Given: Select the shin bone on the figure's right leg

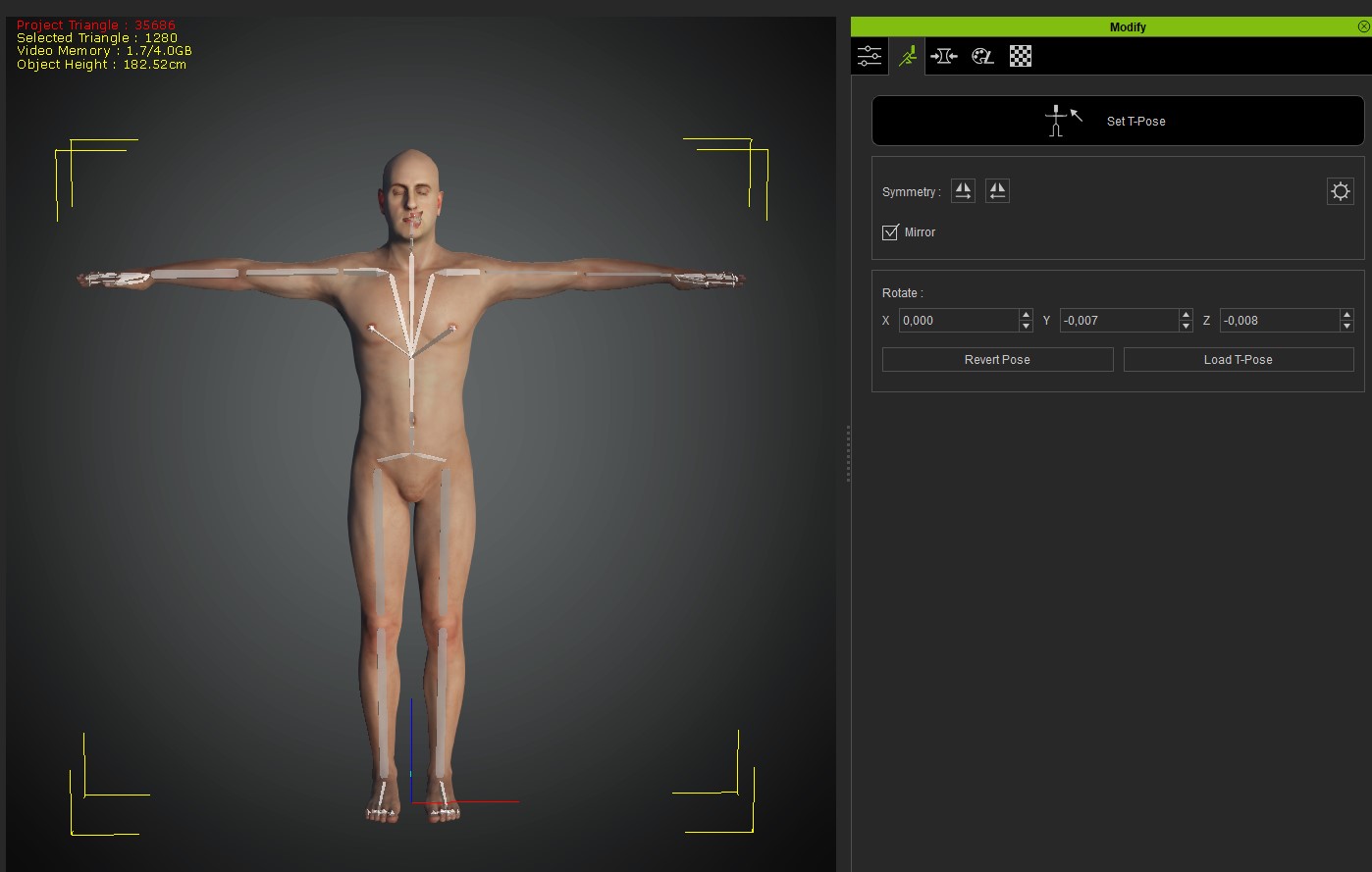Looking at the screenshot, I should [x=383, y=701].
